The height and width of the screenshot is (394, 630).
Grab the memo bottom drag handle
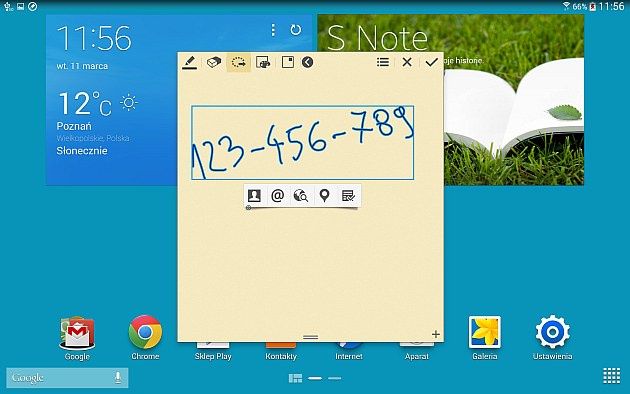(311, 337)
